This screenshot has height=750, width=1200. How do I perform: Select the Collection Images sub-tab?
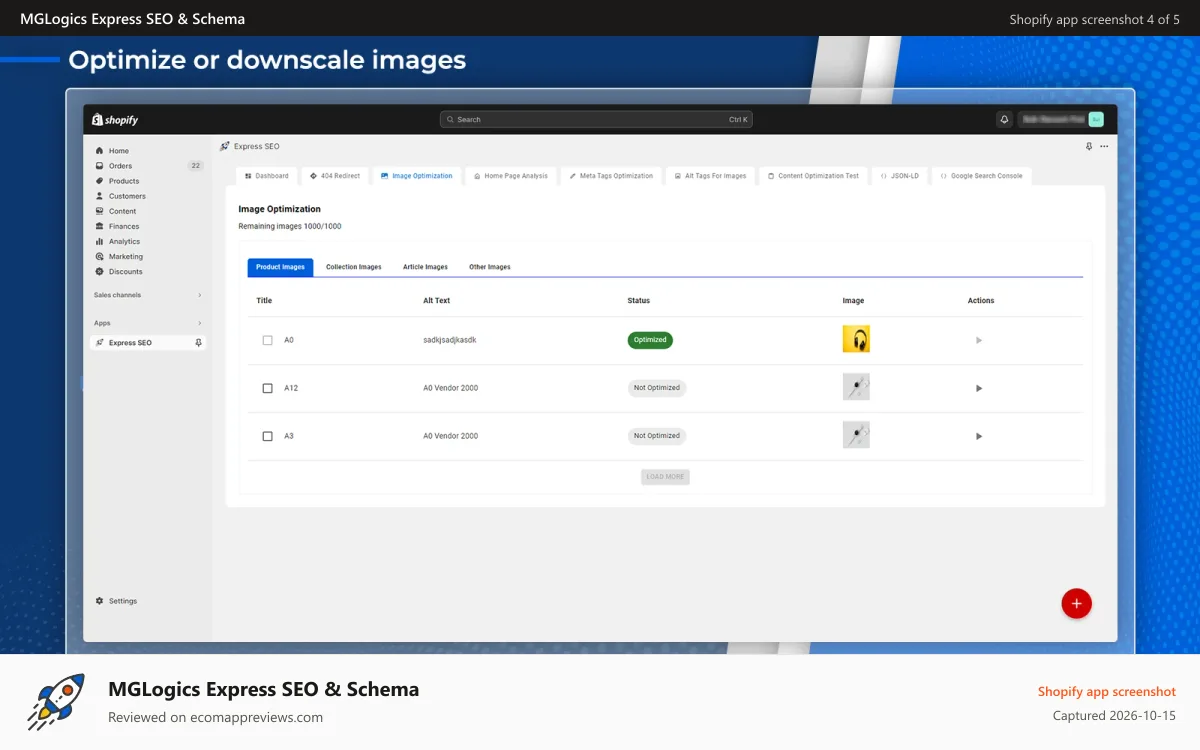pyautogui.click(x=354, y=267)
